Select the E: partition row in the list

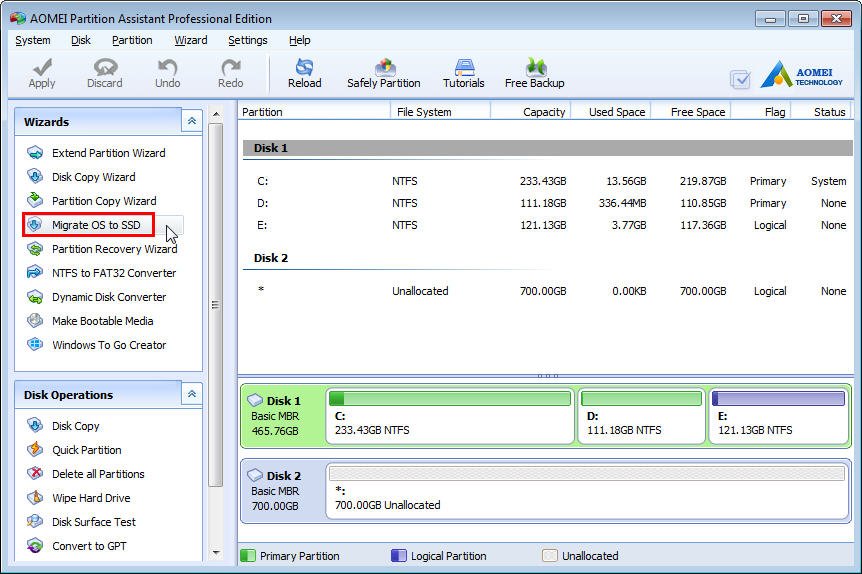pos(545,225)
